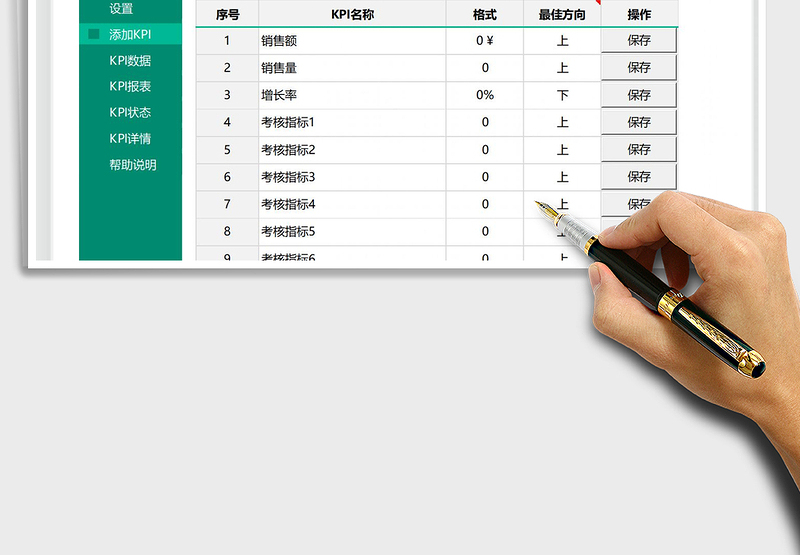Viewport: 800px width, 555px height.
Task: Click 保存 next to 增长率
Action: point(639,95)
